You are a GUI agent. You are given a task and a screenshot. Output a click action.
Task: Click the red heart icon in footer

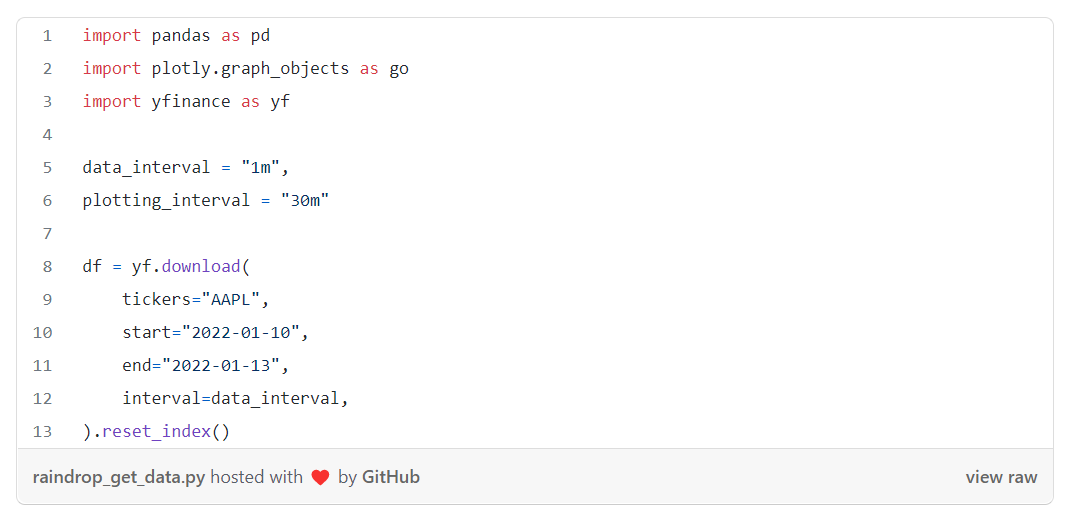320,478
